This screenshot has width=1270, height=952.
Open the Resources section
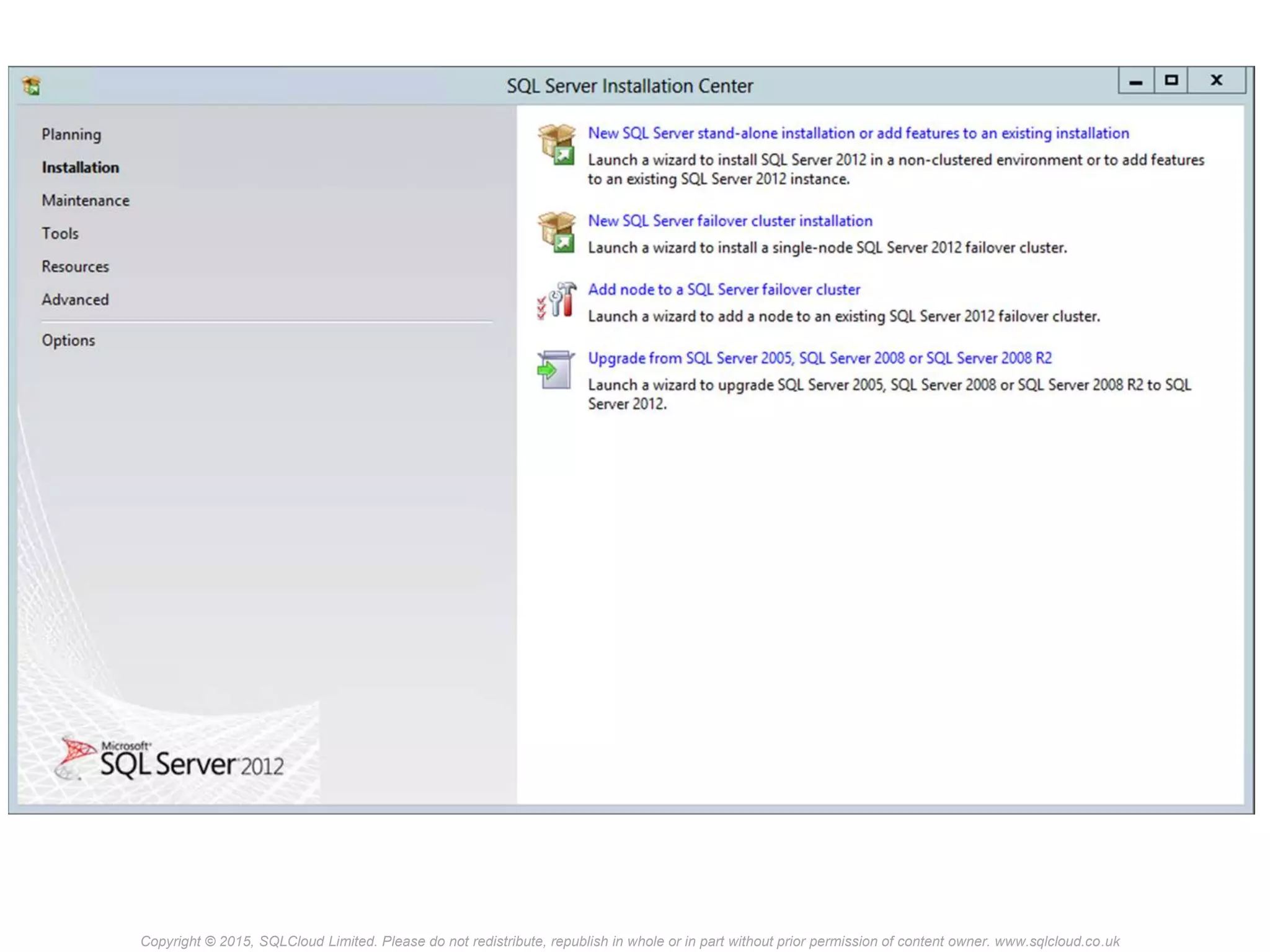click(x=75, y=267)
